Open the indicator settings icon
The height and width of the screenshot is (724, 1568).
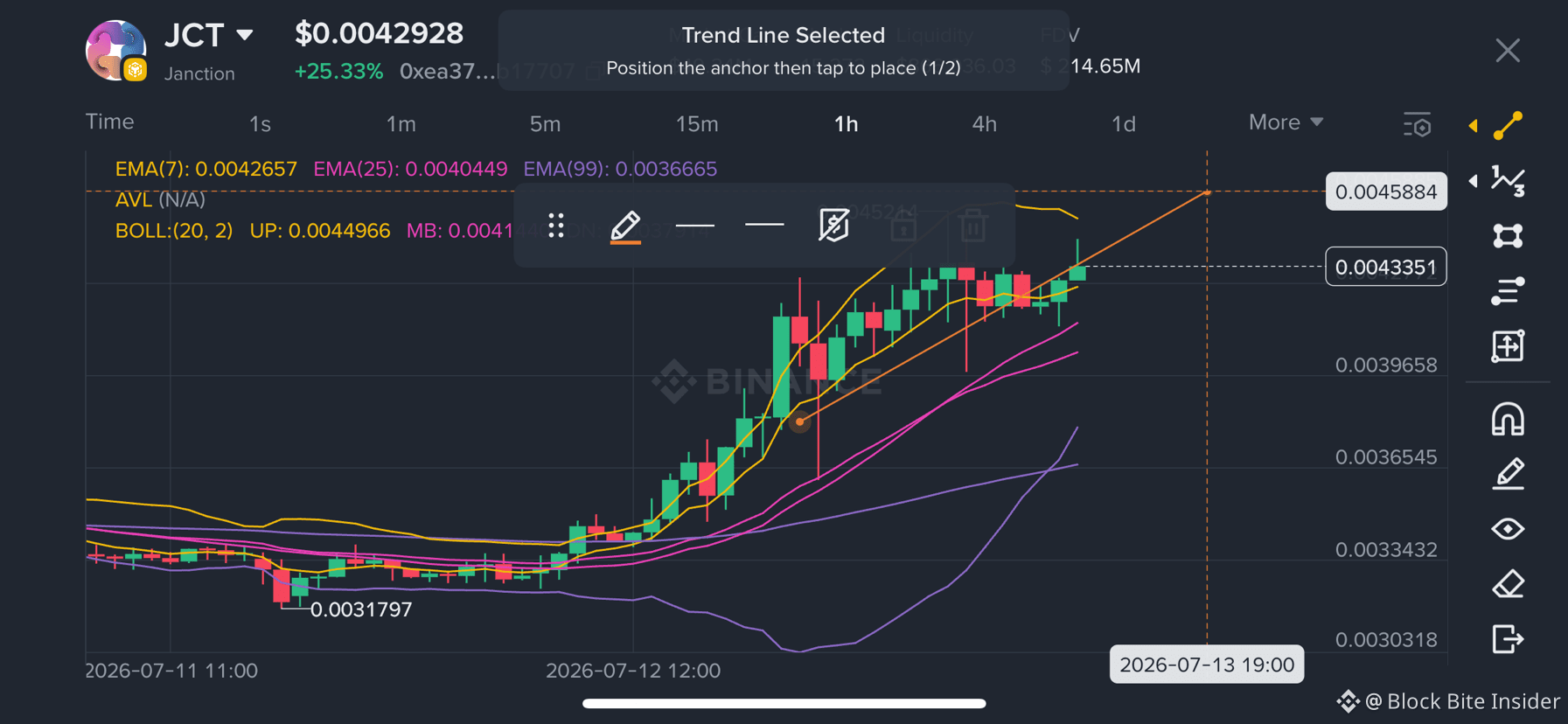tap(1418, 124)
